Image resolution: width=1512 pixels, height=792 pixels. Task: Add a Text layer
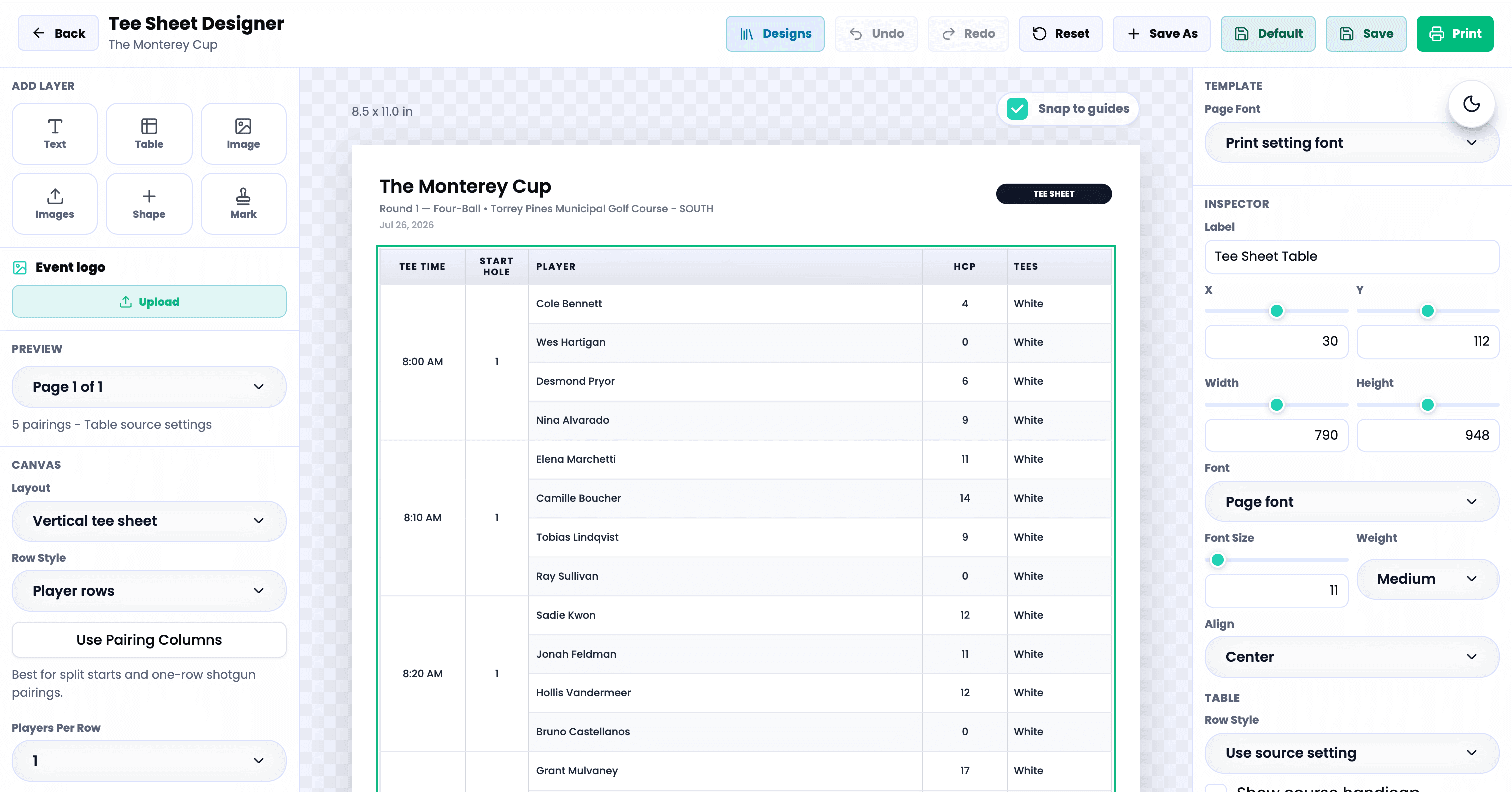point(54,134)
